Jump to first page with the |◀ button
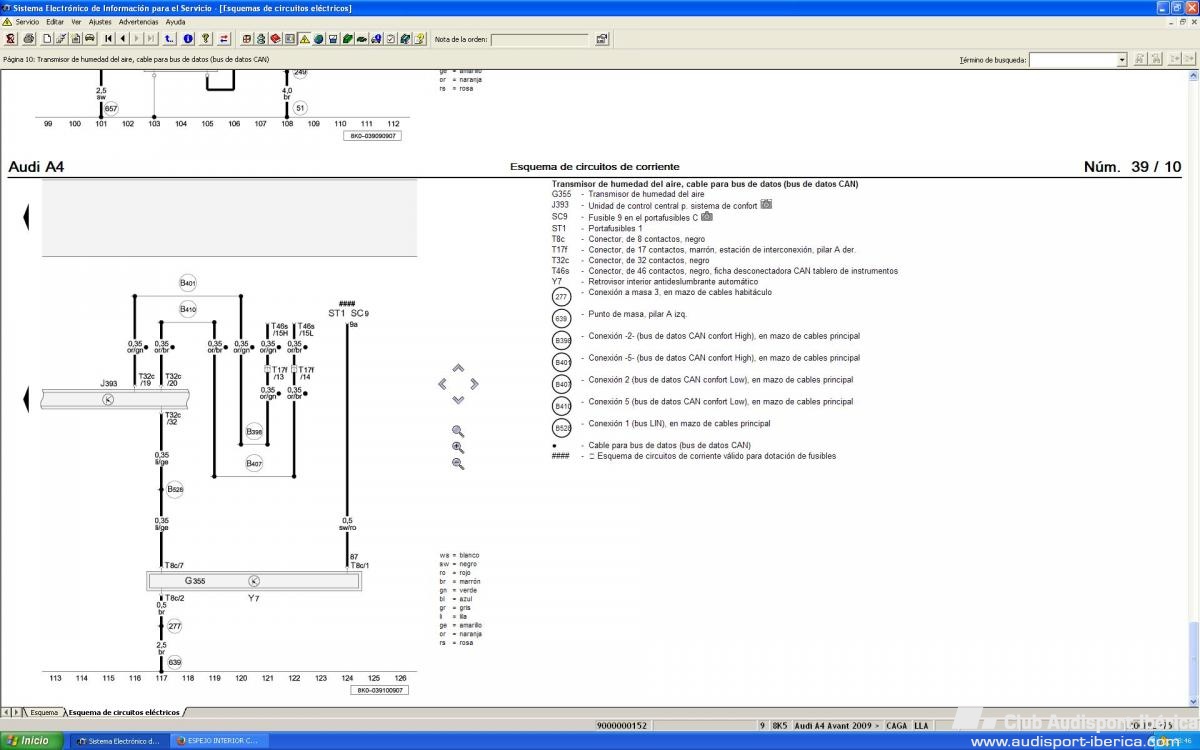 click(x=108, y=39)
